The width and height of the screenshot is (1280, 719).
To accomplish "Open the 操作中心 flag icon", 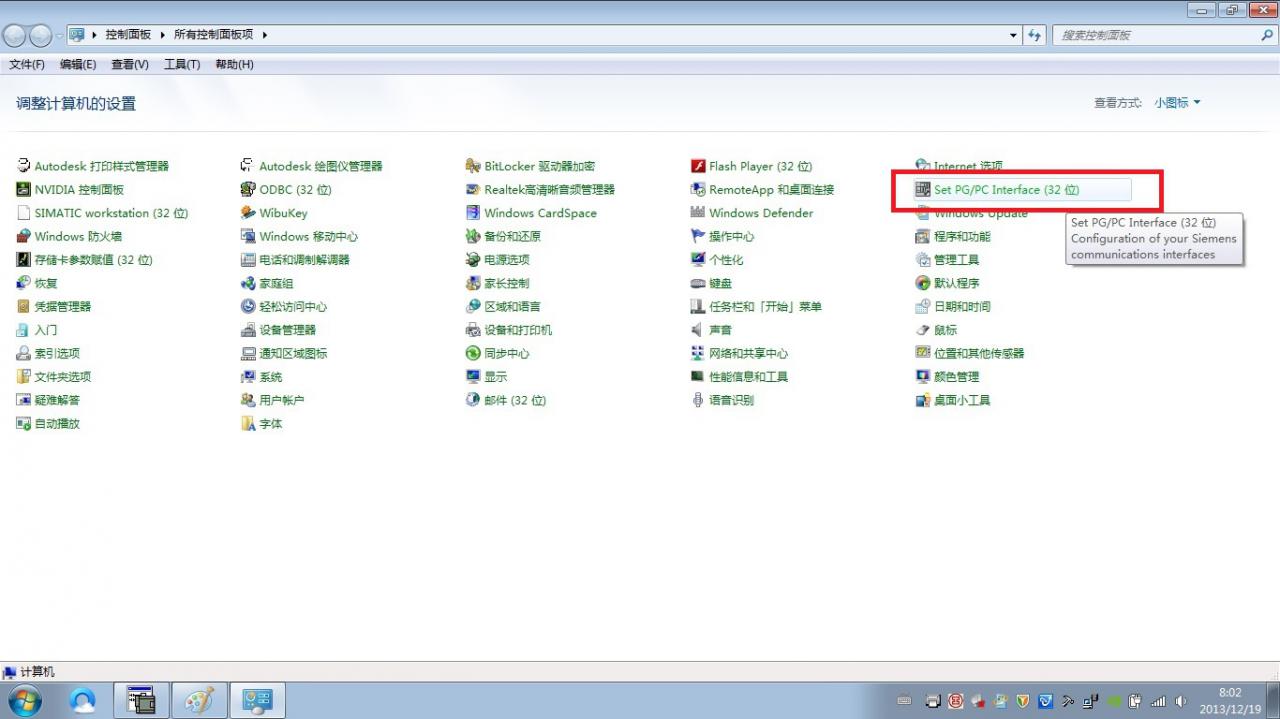I will tap(699, 236).
